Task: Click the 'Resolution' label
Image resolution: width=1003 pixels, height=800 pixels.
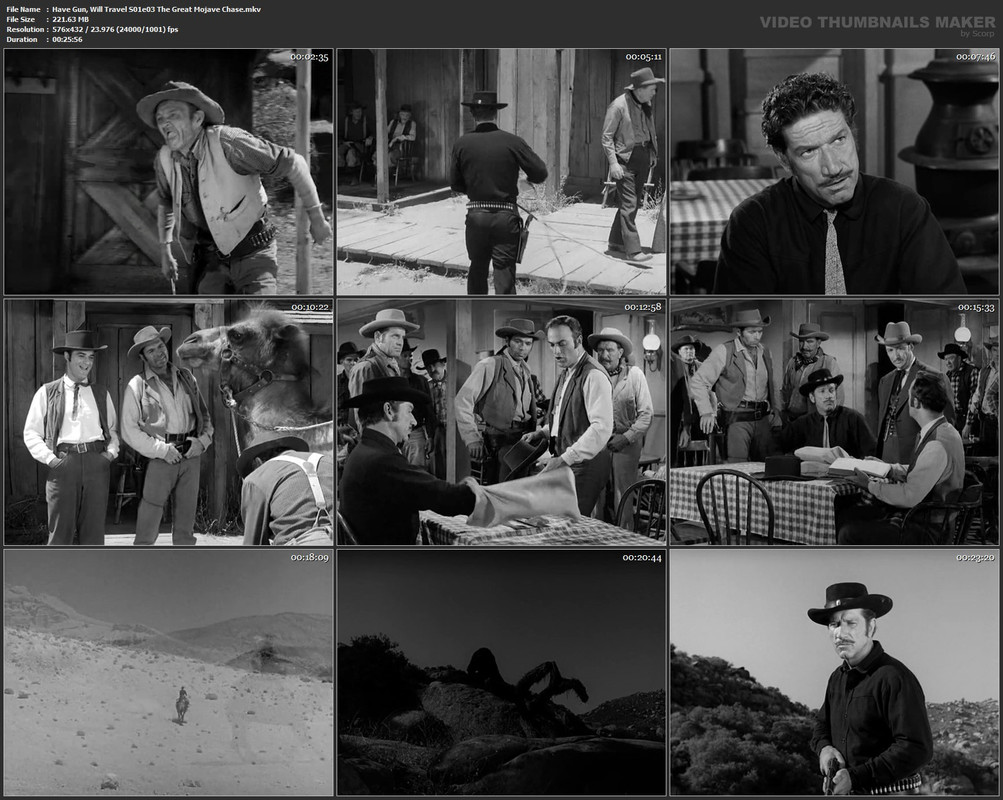Action: (26, 29)
